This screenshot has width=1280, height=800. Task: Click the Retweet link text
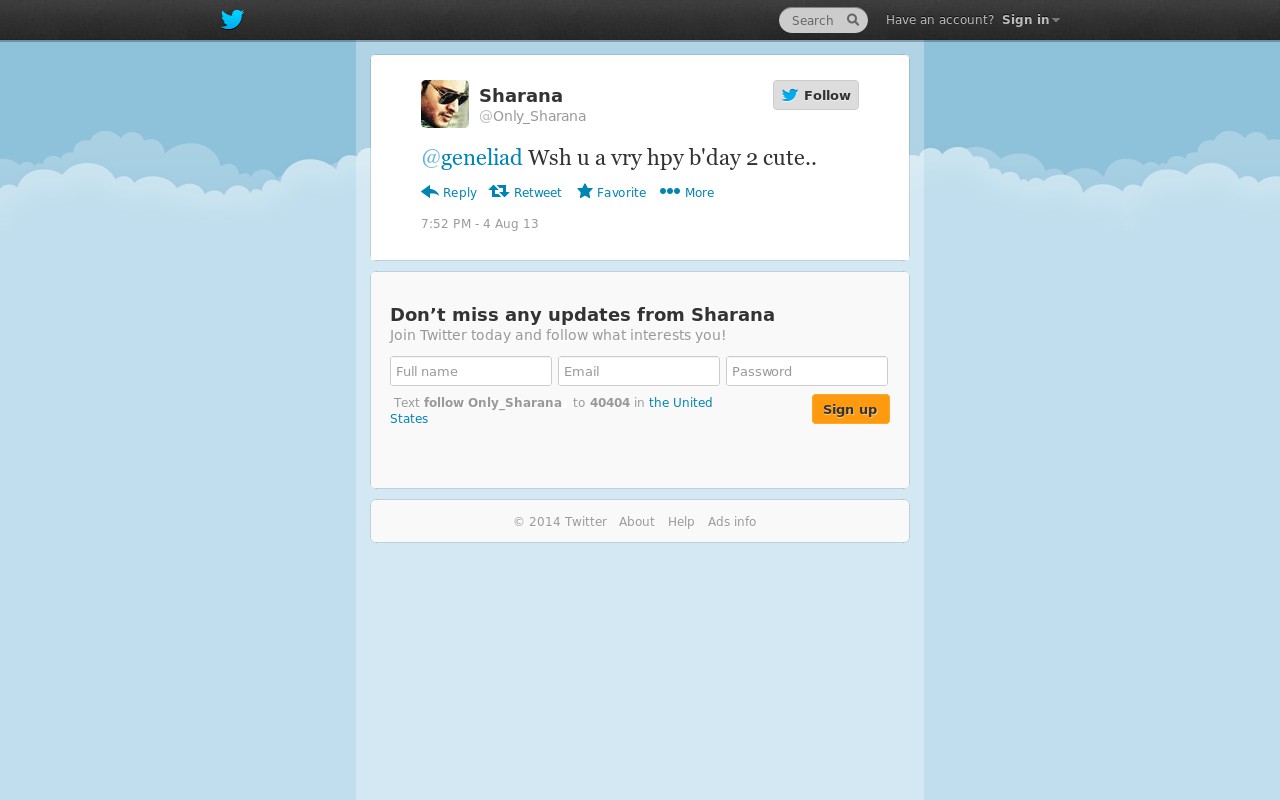(x=538, y=193)
